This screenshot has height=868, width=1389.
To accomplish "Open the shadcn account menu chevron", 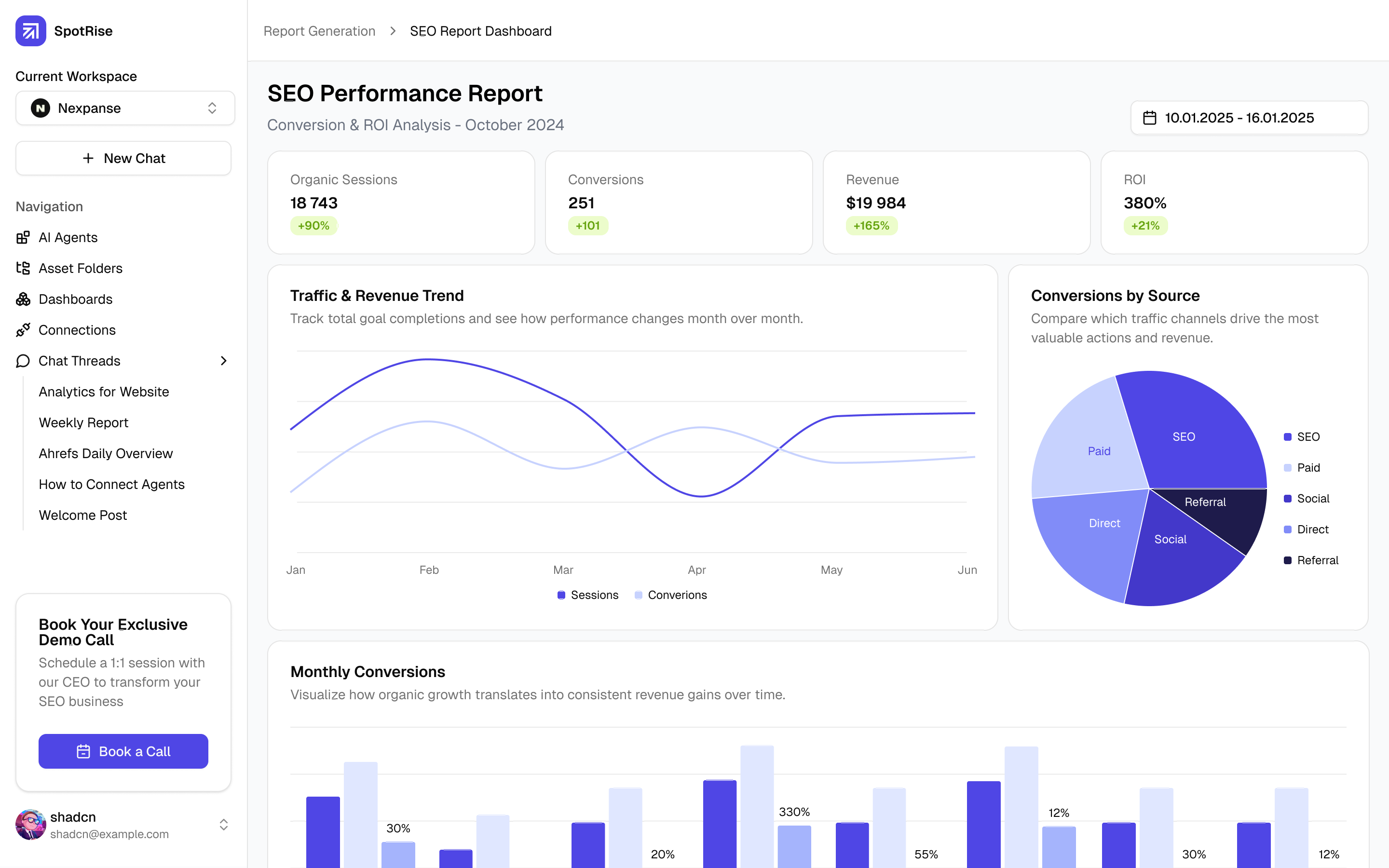I will pyautogui.click(x=224, y=825).
